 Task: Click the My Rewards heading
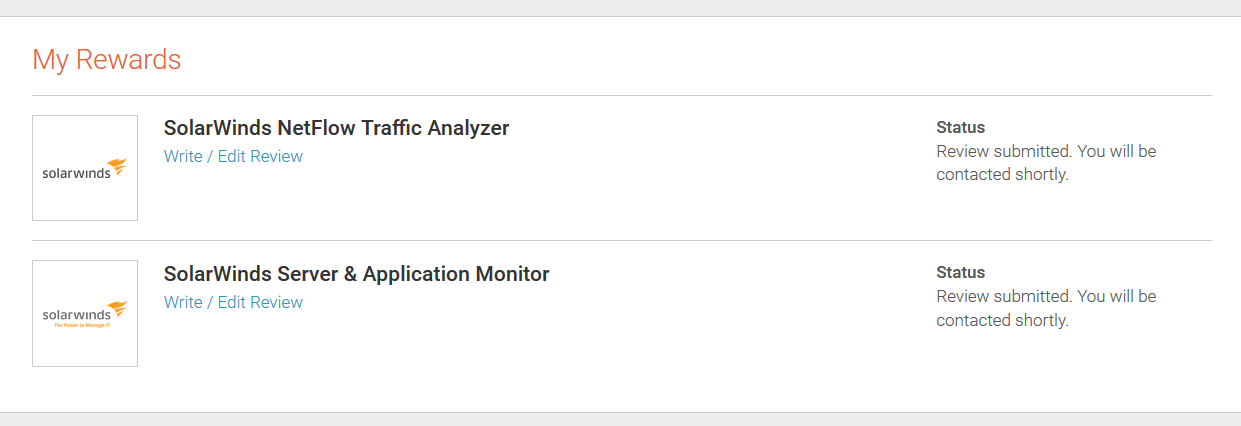tap(106, 59)
